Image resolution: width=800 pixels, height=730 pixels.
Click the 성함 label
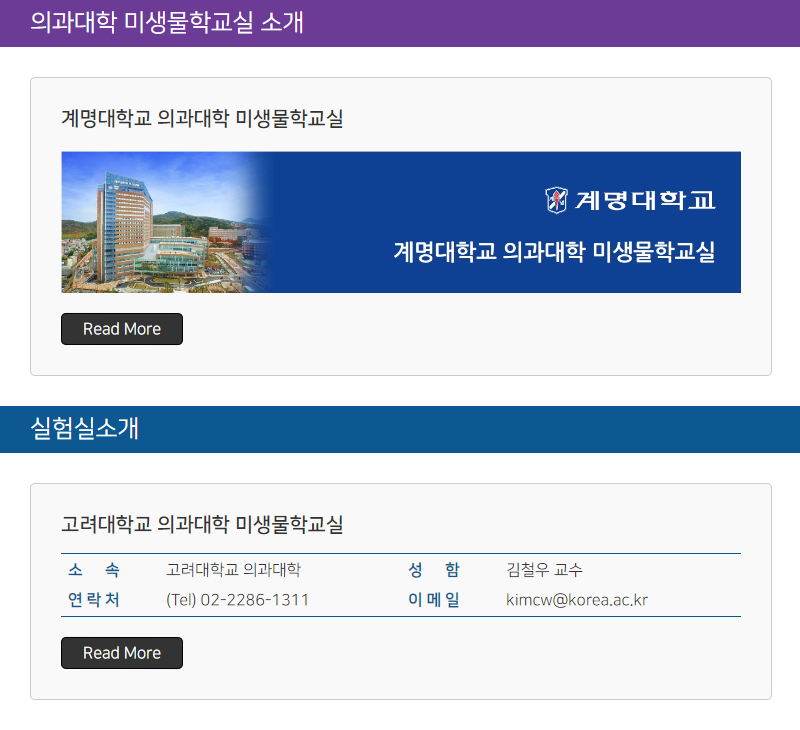tap(434, 569)
